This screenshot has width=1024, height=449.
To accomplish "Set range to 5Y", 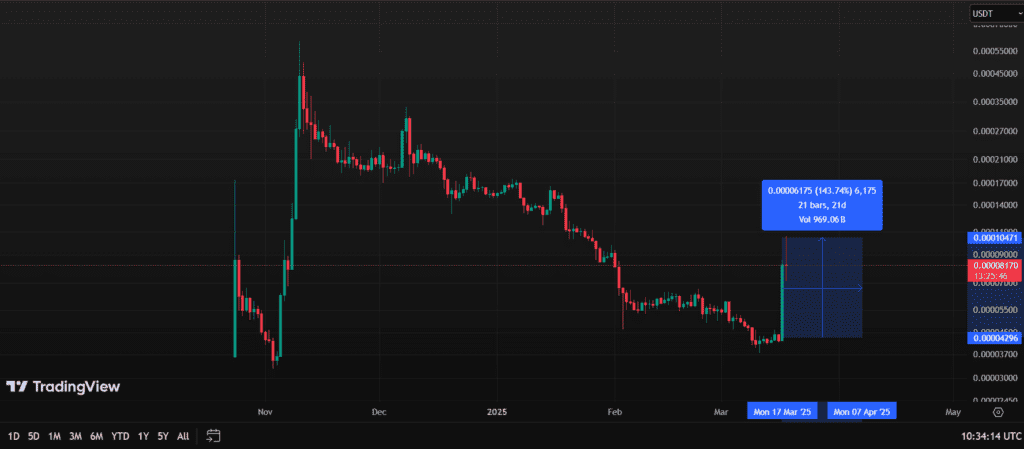I will pyautogui.click(x=163, y=436).
